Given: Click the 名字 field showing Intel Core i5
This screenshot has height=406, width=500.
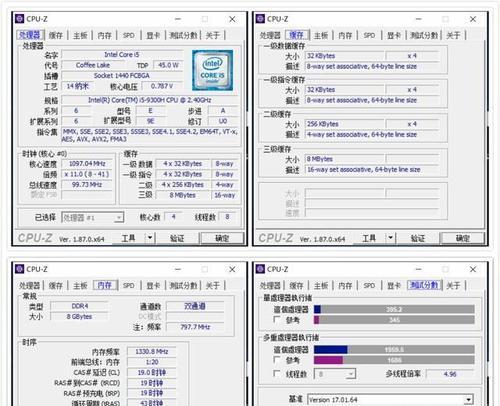Looking at the screenshot, I should coord(122,54).
